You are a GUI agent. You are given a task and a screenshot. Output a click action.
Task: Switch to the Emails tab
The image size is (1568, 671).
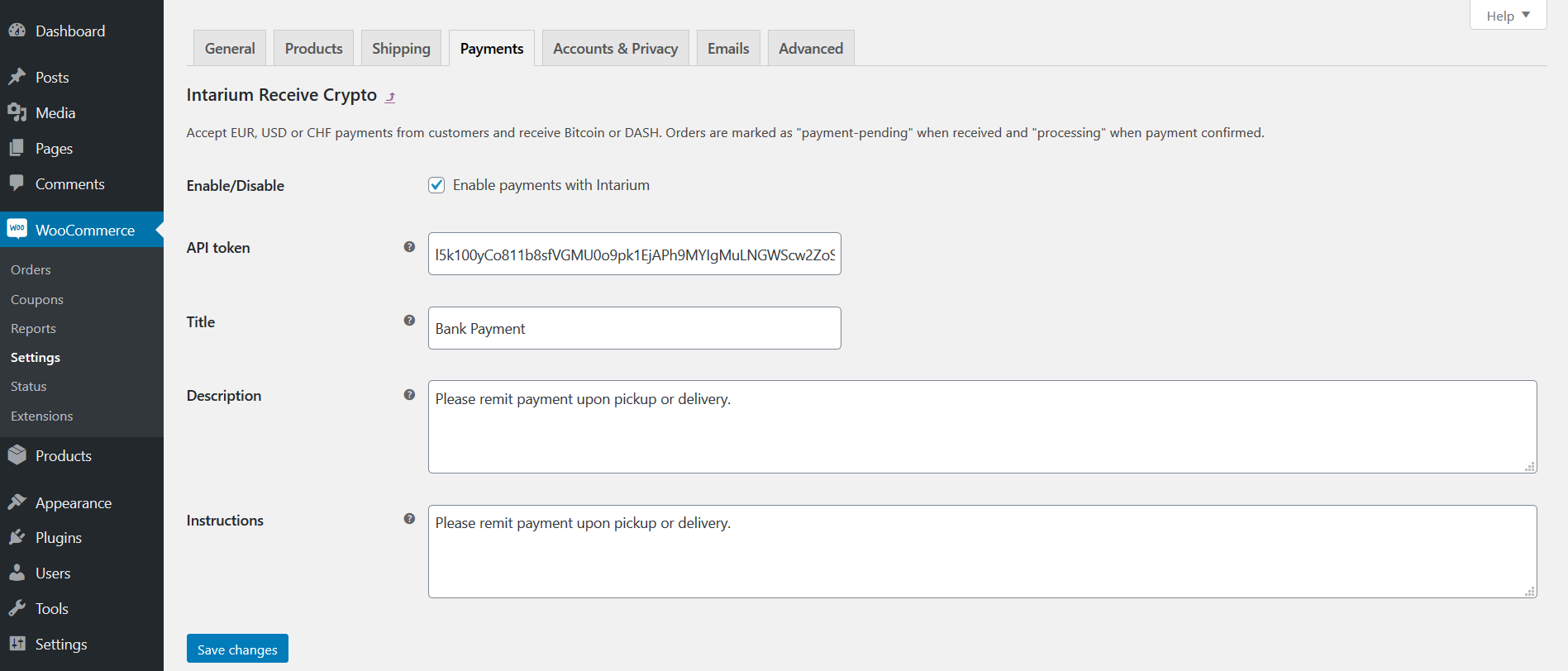pyautogui.click(x=728, y=48)
